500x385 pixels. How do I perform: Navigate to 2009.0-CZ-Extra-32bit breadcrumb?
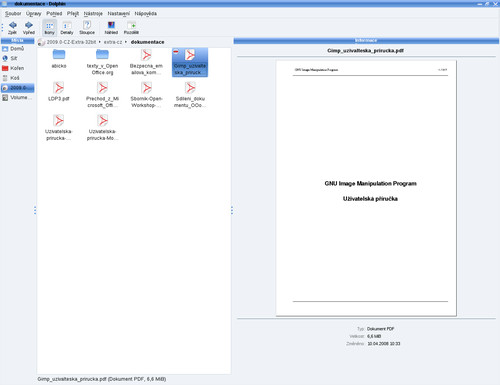click(71, 42)
